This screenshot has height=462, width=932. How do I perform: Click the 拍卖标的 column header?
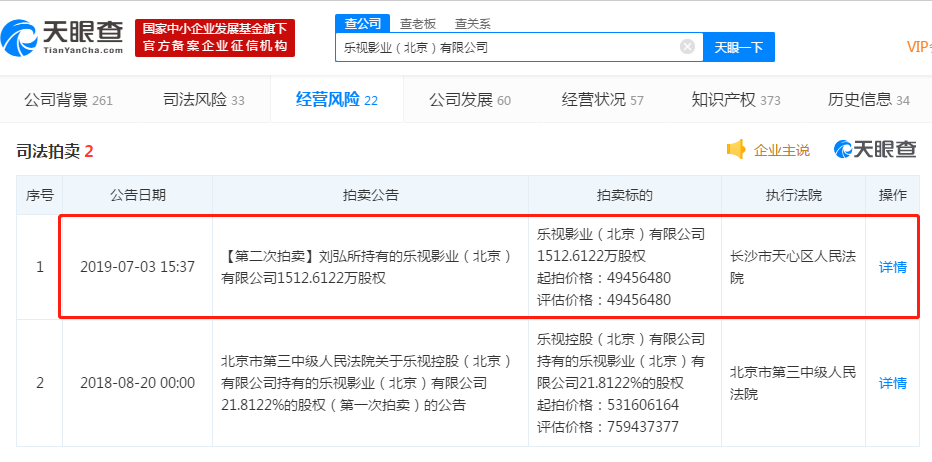click(625, 195)
